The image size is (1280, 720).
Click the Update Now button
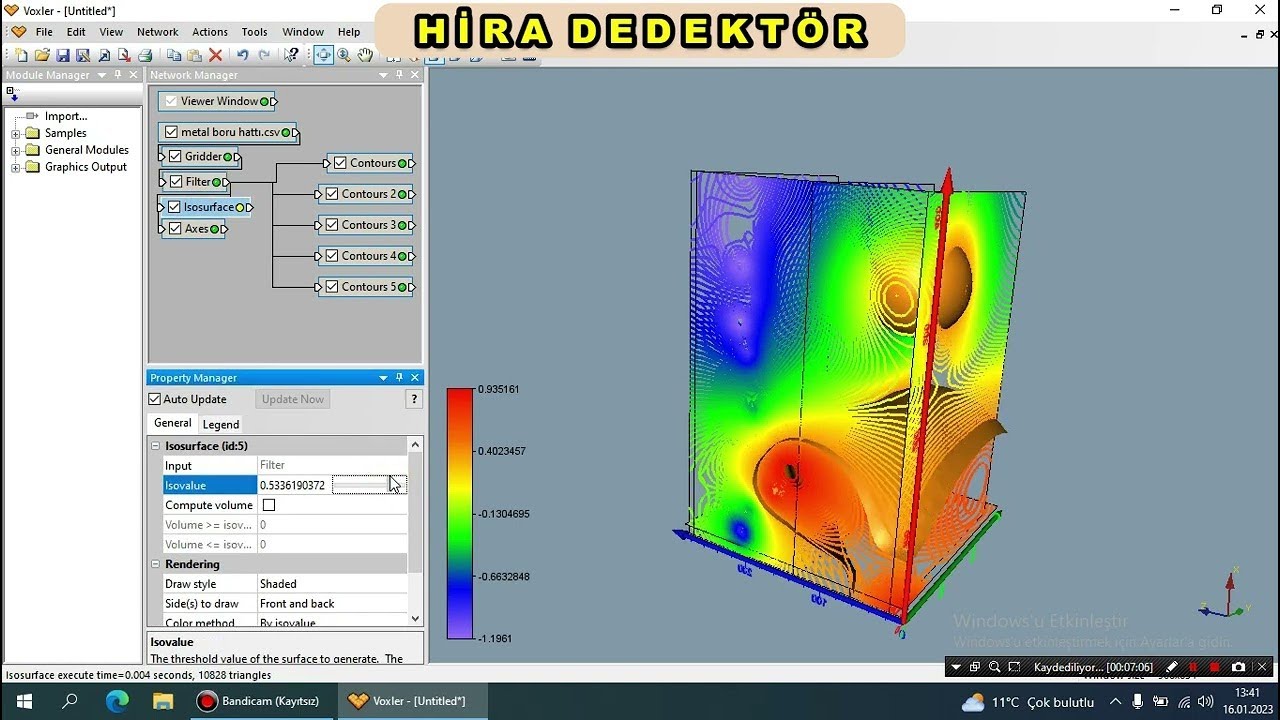tap(293, 399)
